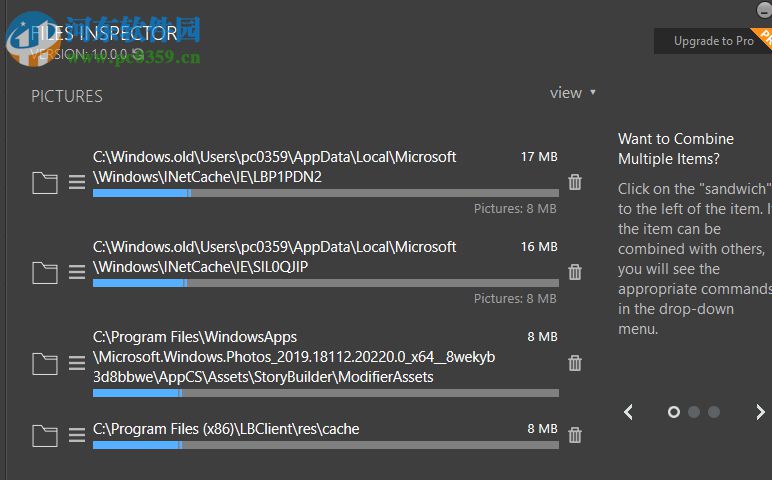Click the refresh icon next to the version number
The image size is (772, 480).
coord(138,54)
